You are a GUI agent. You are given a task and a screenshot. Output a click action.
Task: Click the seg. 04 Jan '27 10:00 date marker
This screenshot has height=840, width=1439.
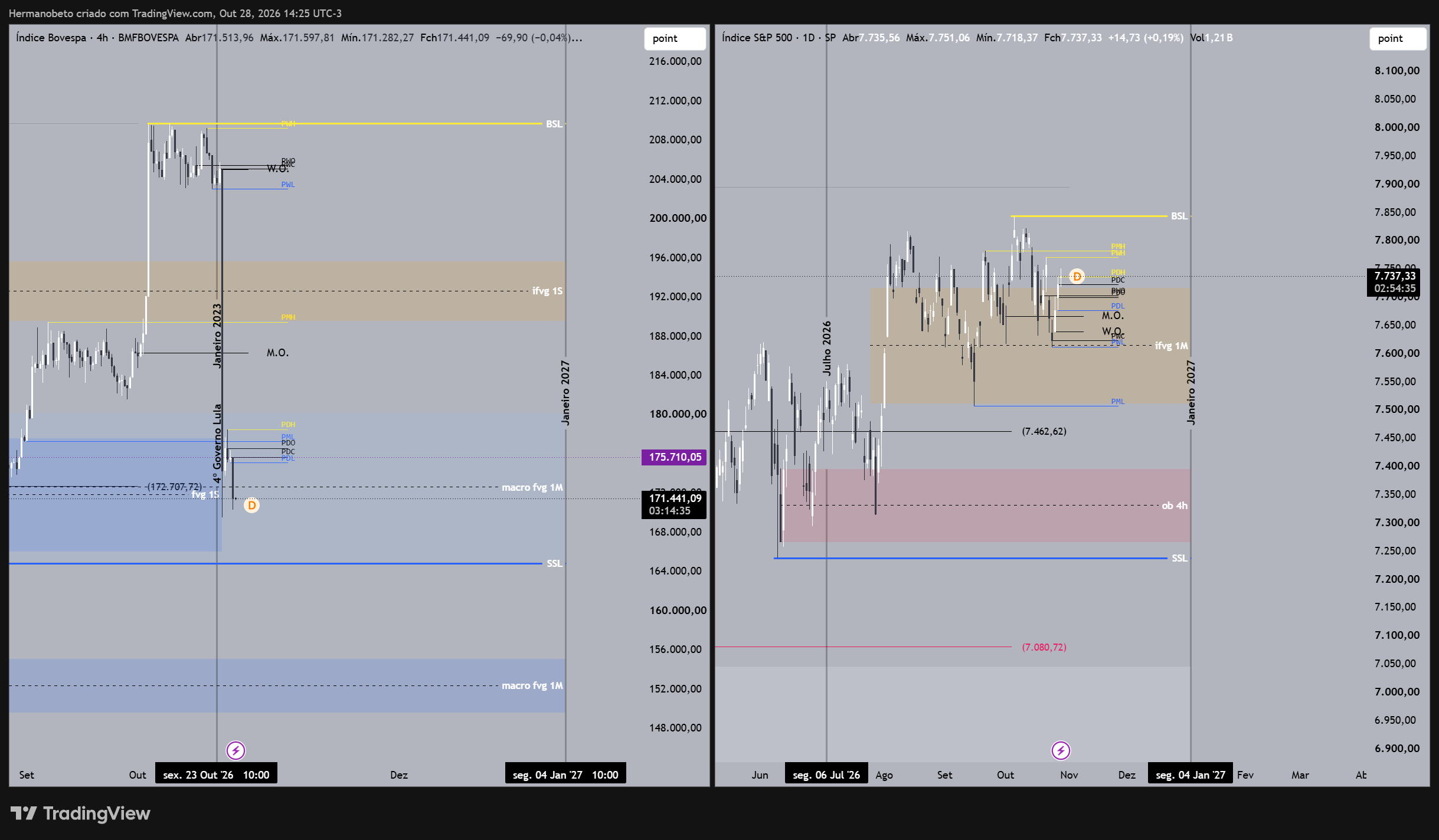(x=565, y=775)
